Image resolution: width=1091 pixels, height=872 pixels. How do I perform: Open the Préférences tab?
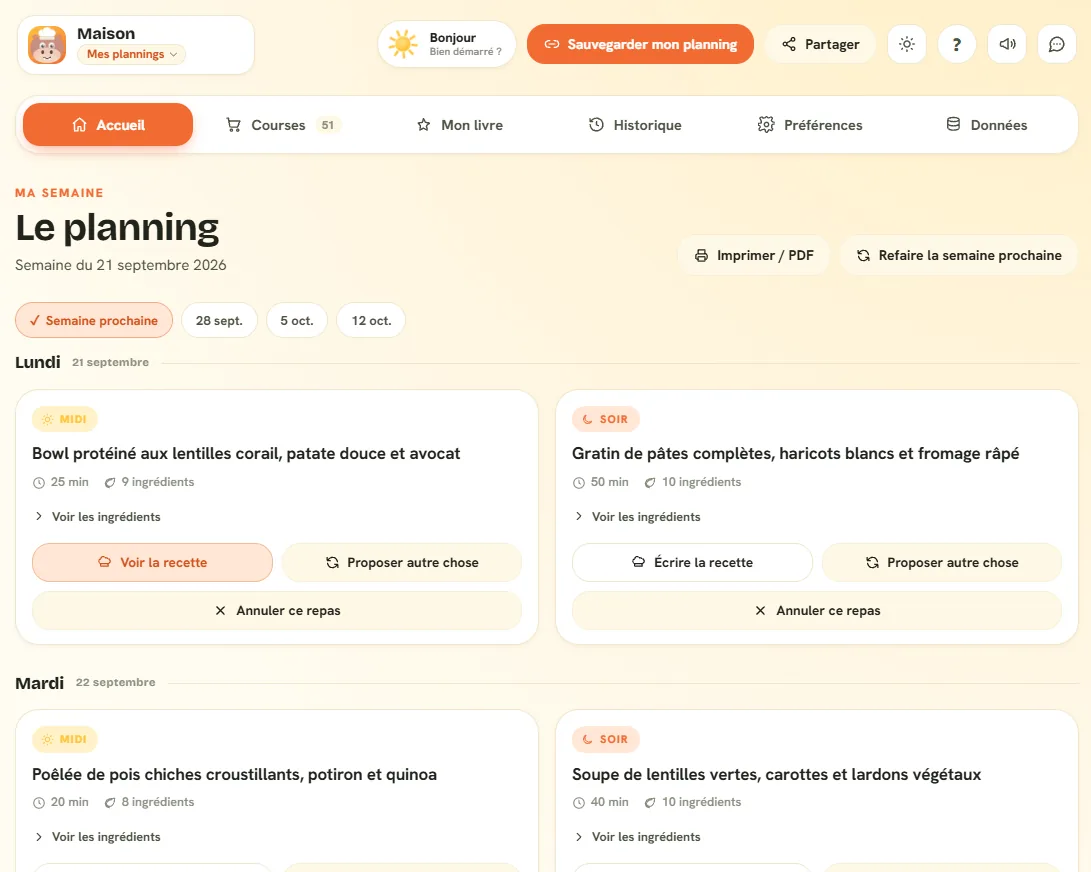point(810,125)
